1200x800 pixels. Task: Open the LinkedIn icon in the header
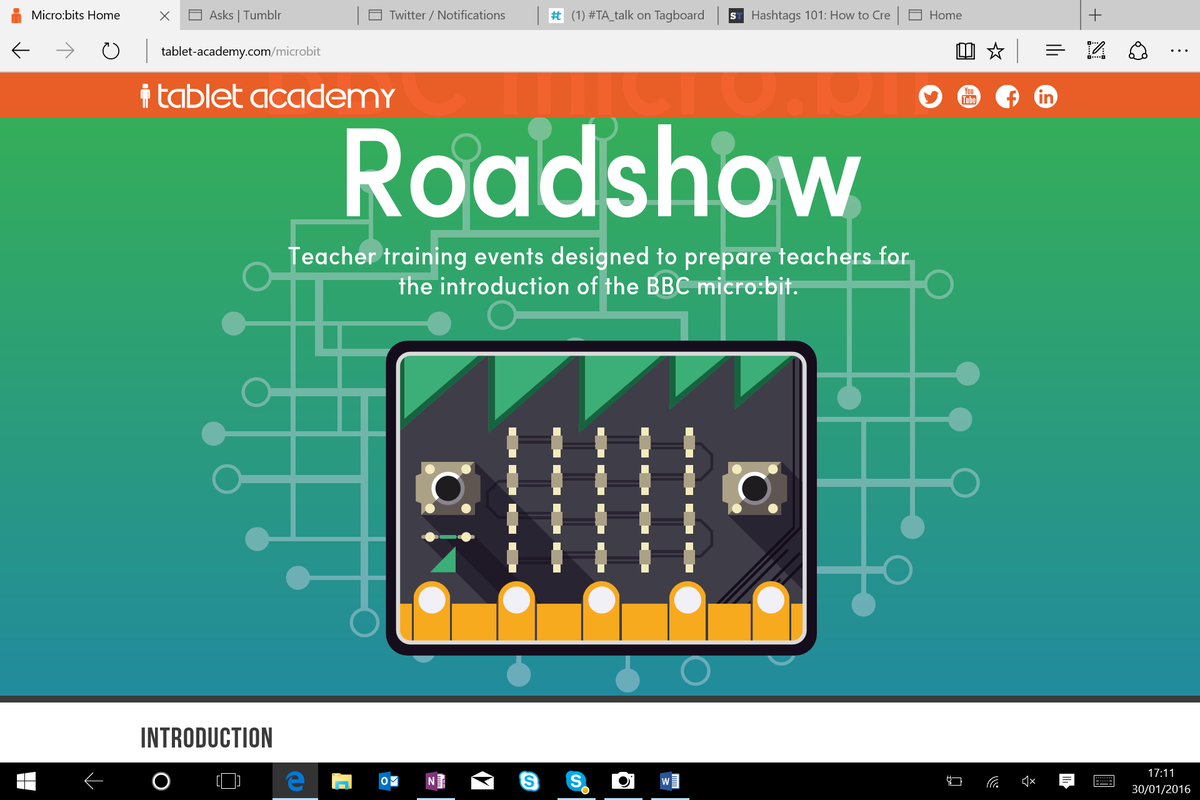coord(1046,96)
